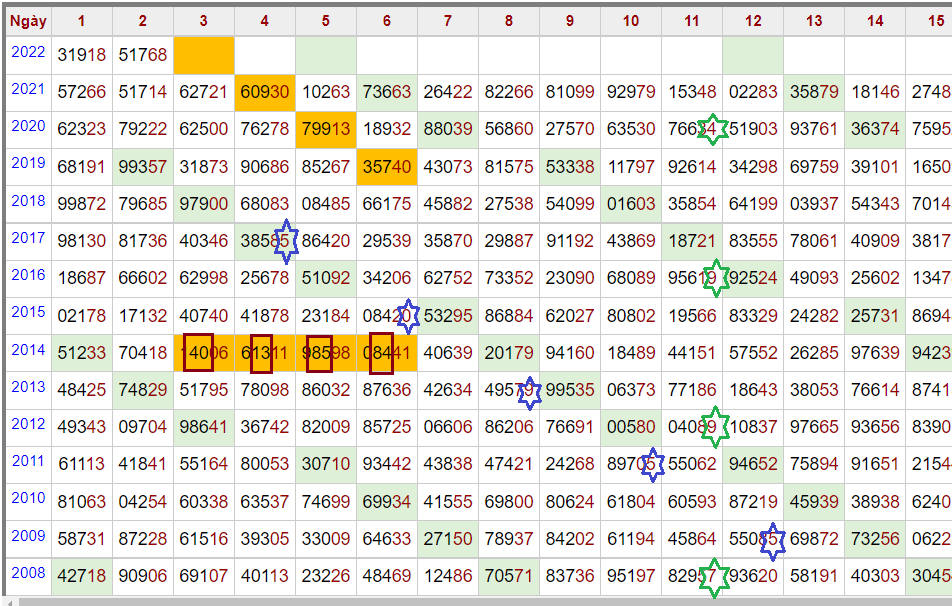Go to the 2012 year link

pos(28,424)
